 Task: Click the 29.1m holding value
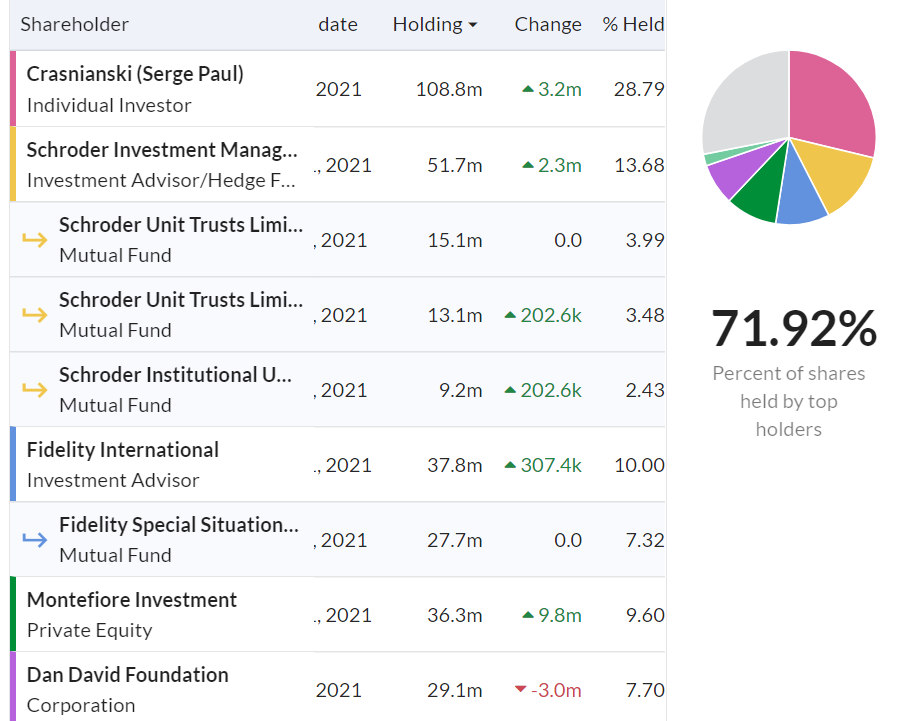[455, 691]
